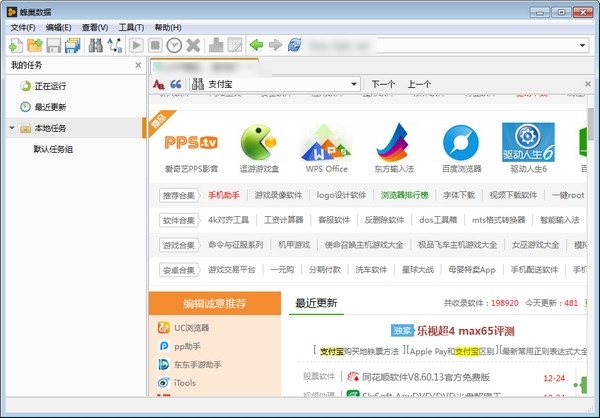Open the 查看(V) menu
600x418 pixels.
point(95,28)
